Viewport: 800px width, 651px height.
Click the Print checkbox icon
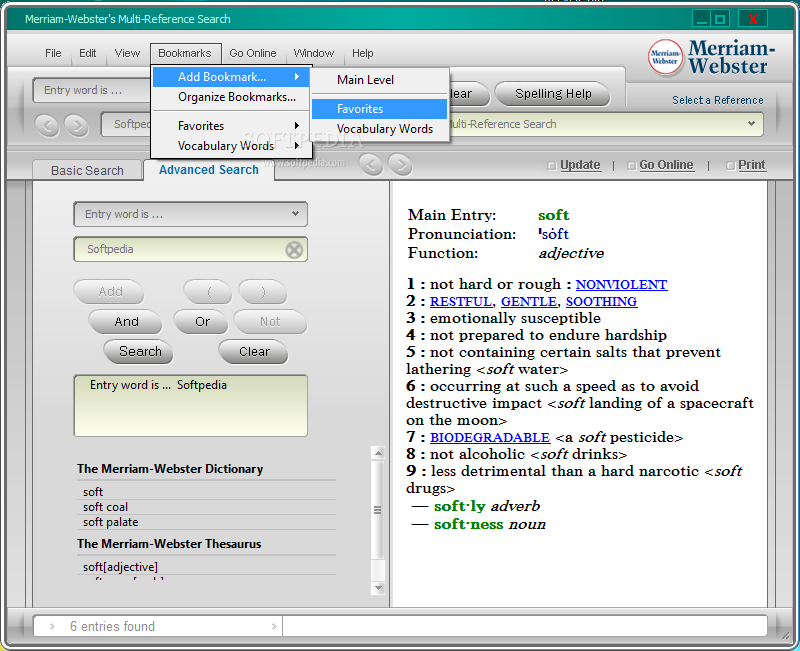[731, 166]
